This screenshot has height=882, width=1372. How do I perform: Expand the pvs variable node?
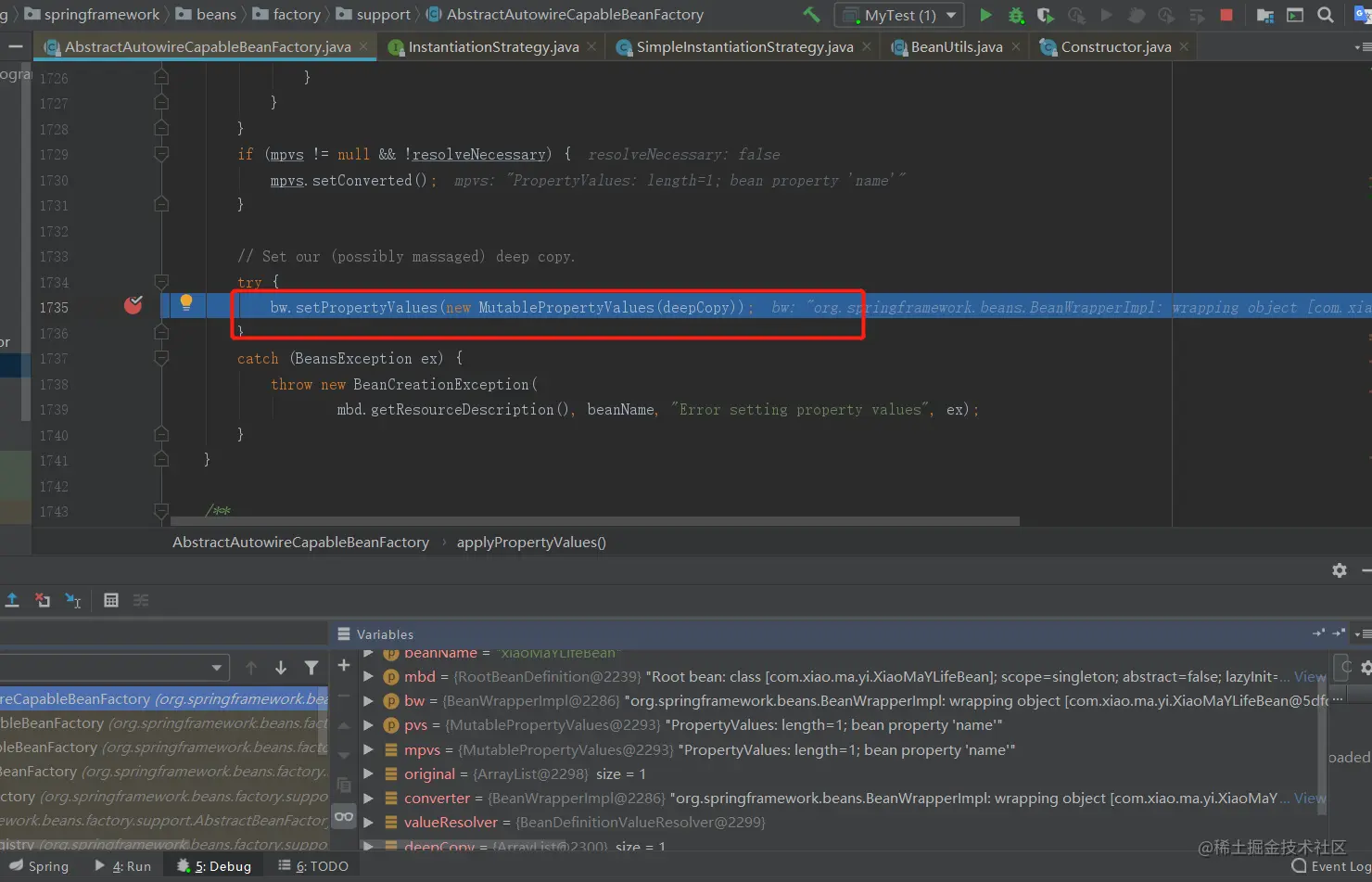(x=368, y=725)
